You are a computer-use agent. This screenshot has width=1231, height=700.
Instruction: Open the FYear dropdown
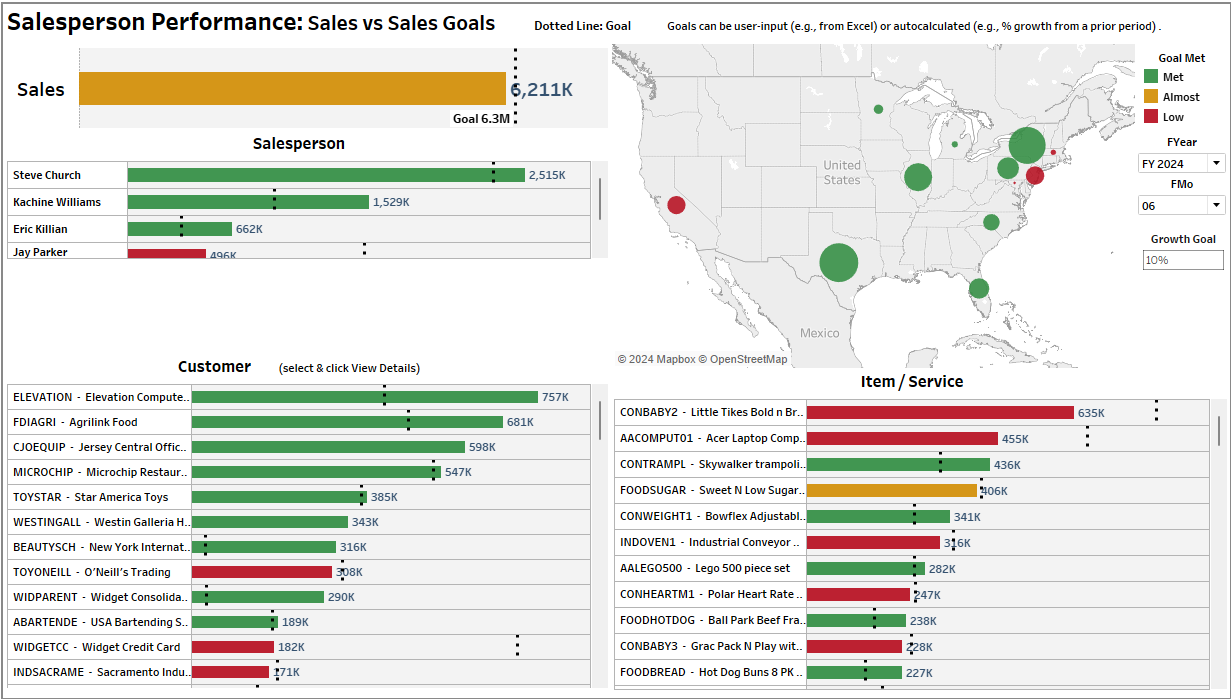(1181, 163)
